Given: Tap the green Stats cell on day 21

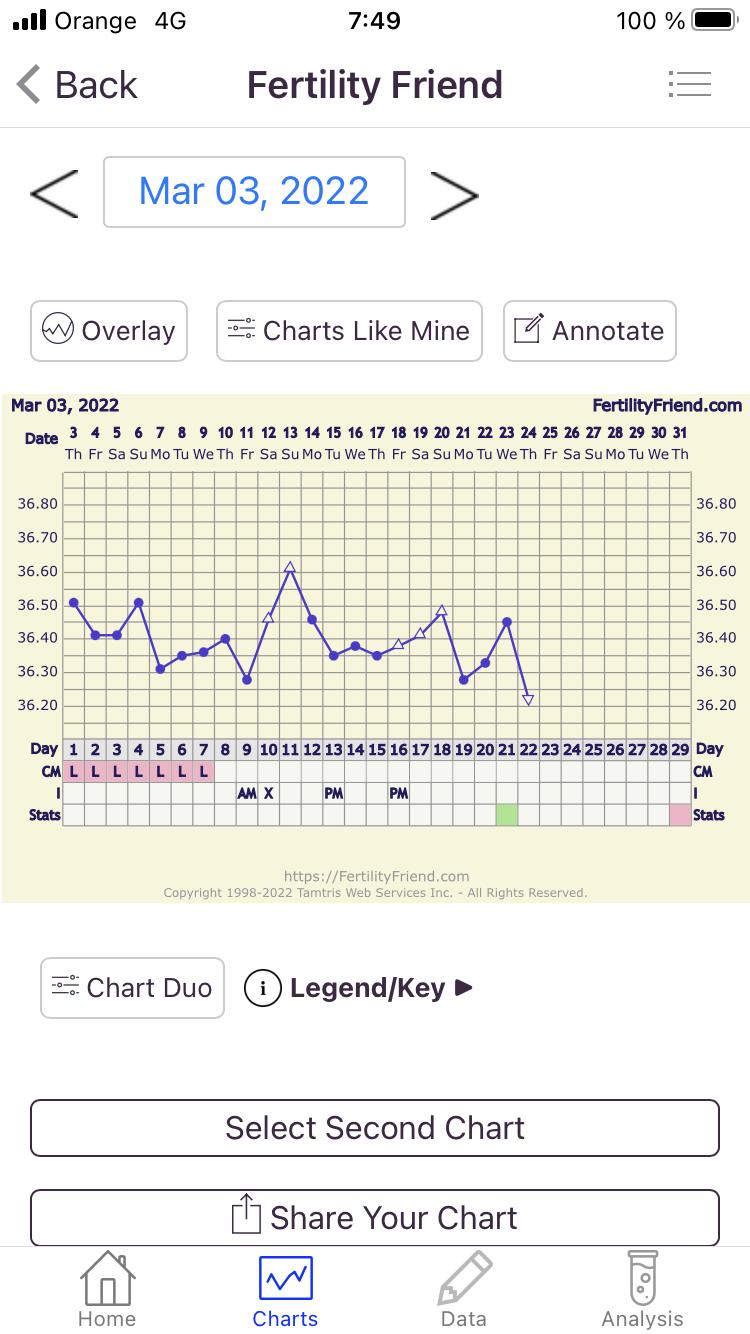Looking at the screenshot, I should click(x=507, y=815).
